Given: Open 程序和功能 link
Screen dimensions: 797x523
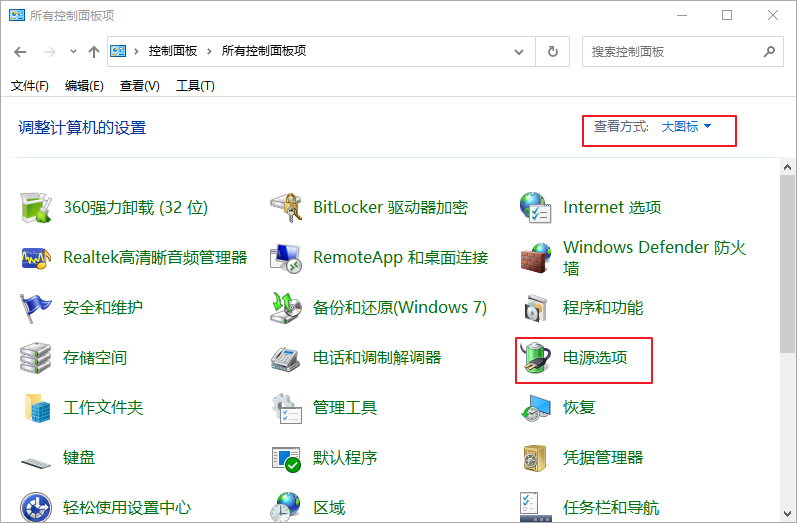Looking at the screenshot, I should click(603, 307).
